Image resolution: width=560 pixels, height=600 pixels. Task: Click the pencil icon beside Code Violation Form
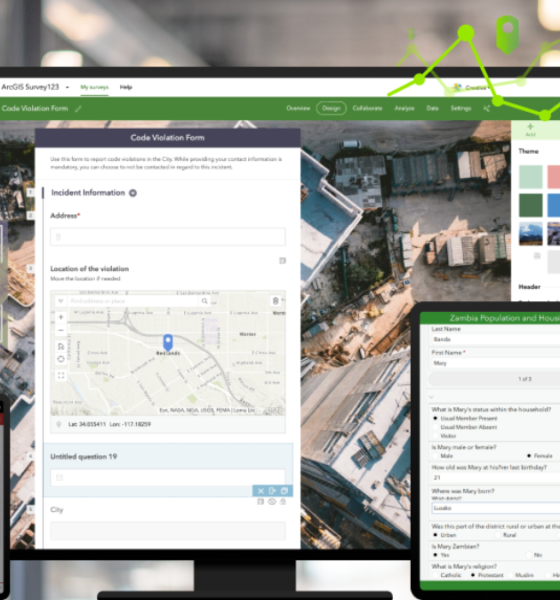78,109
